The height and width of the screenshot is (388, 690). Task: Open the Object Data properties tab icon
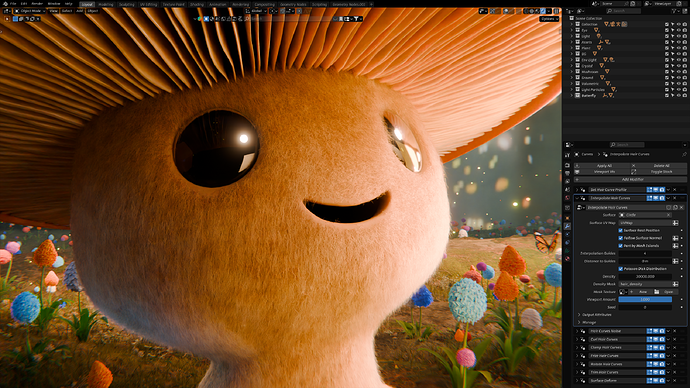pyautogui.click(x=567, y=251)
